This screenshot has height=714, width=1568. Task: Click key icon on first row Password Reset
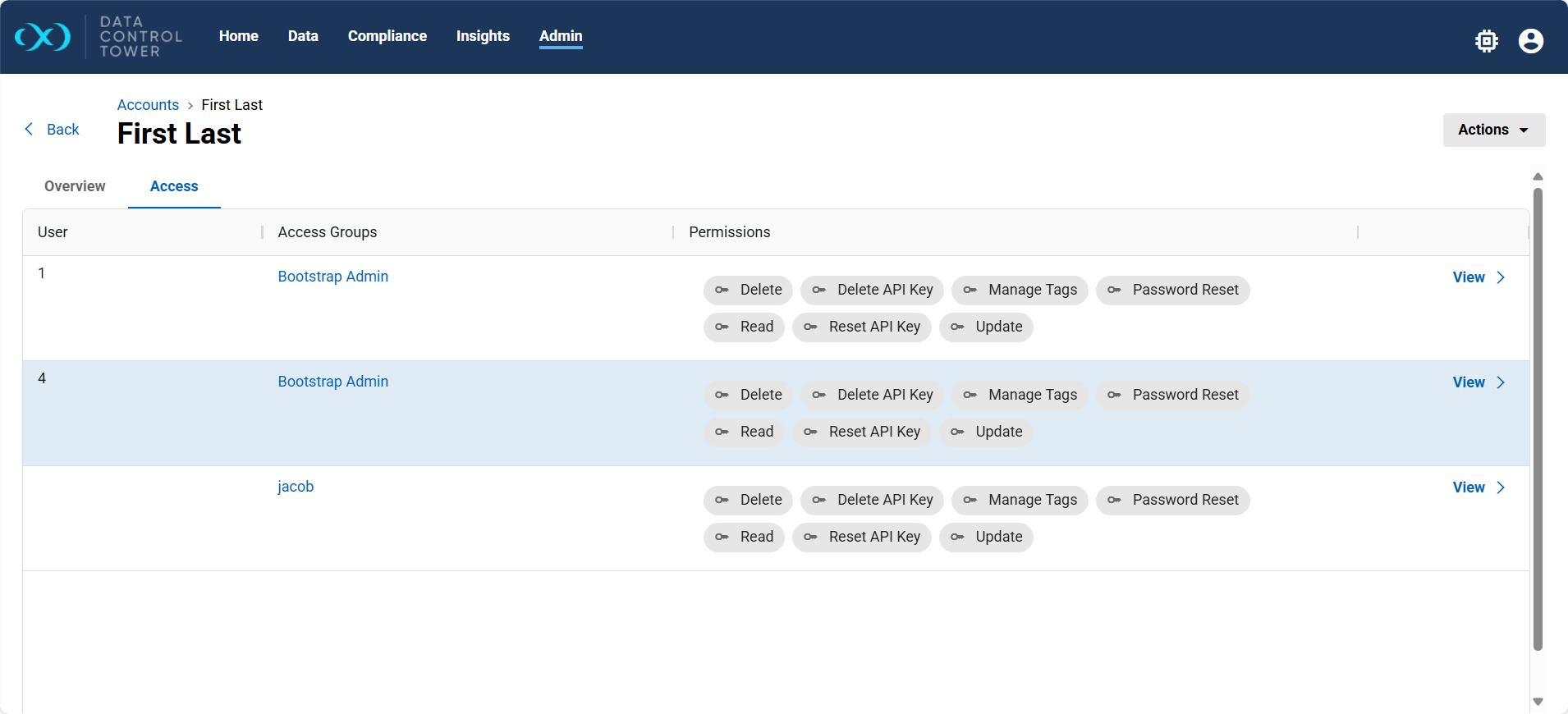click(x=1114, y=291)
